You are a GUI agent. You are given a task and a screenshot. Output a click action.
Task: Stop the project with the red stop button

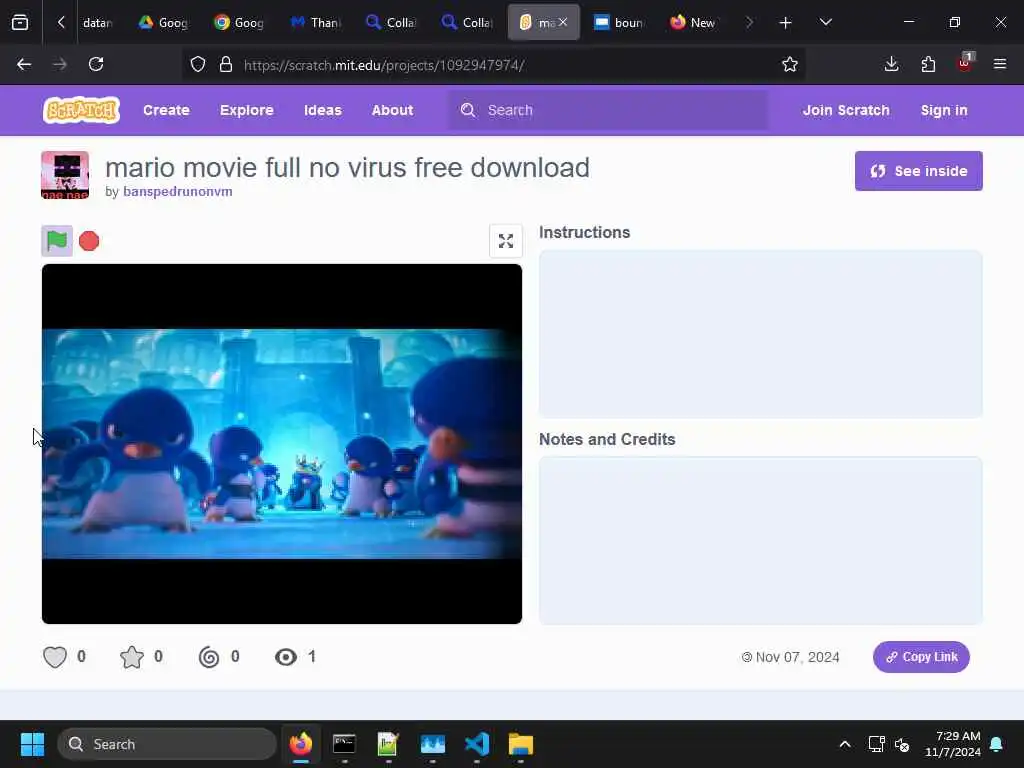pyautogui.click(x=89, y=241)
